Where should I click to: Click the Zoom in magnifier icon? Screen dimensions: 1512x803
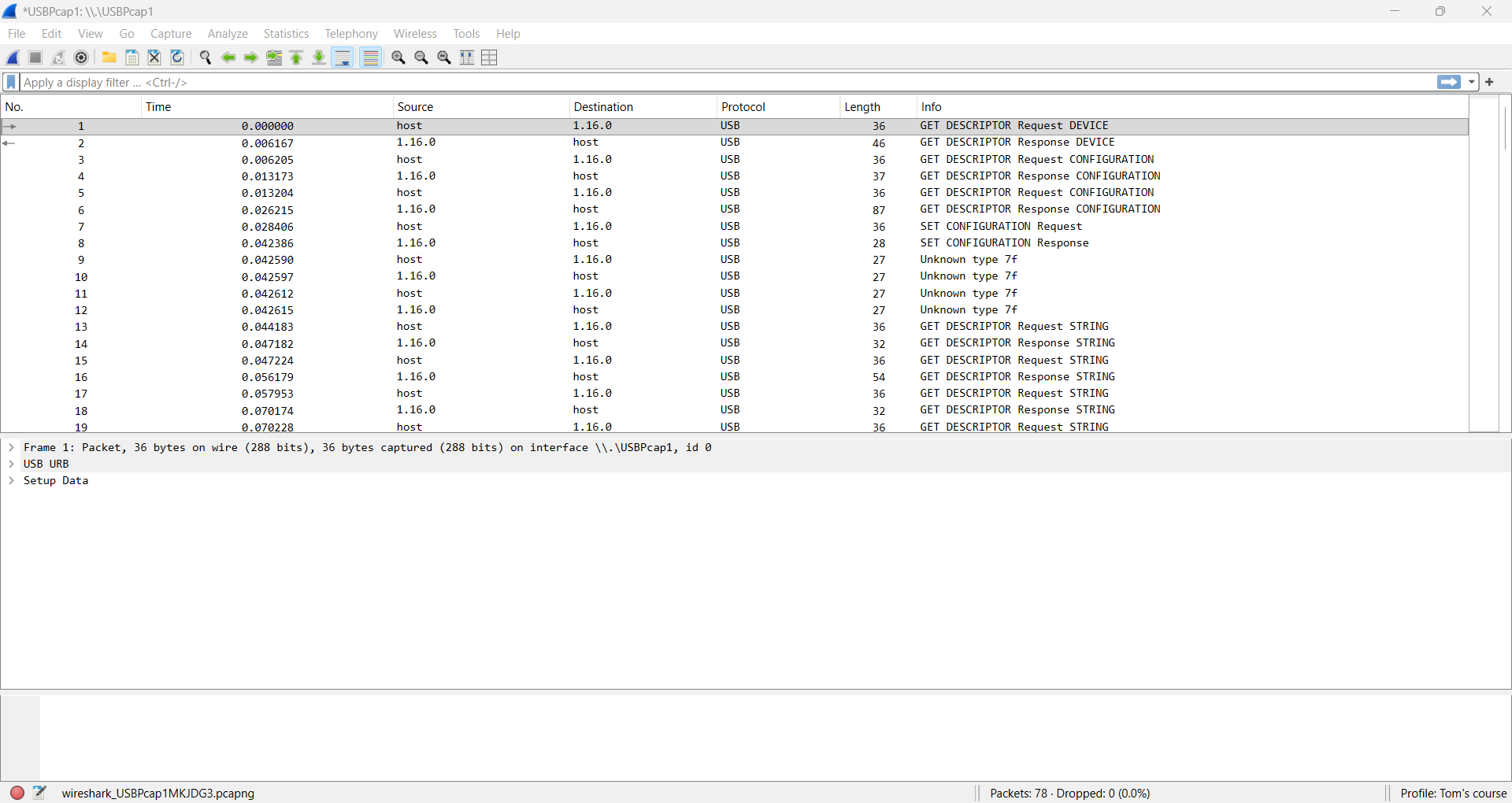click(x=398, y=57)
